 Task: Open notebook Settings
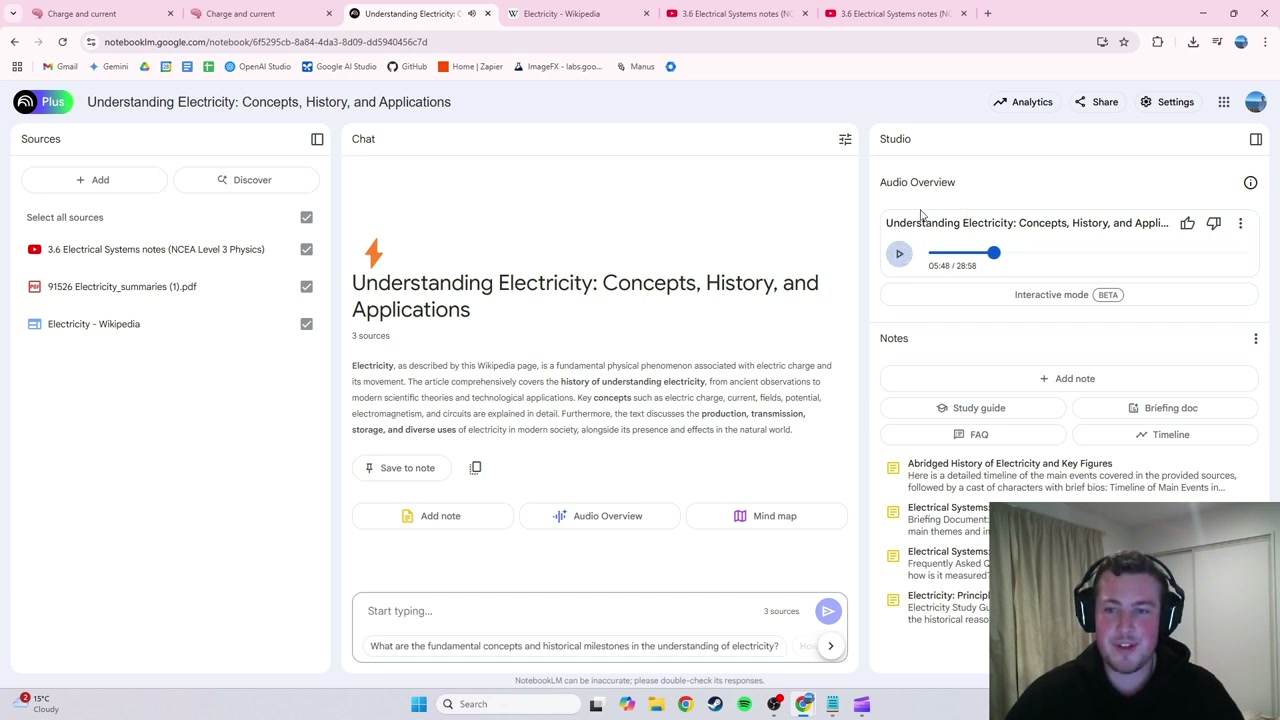[x=1167, y=102]
